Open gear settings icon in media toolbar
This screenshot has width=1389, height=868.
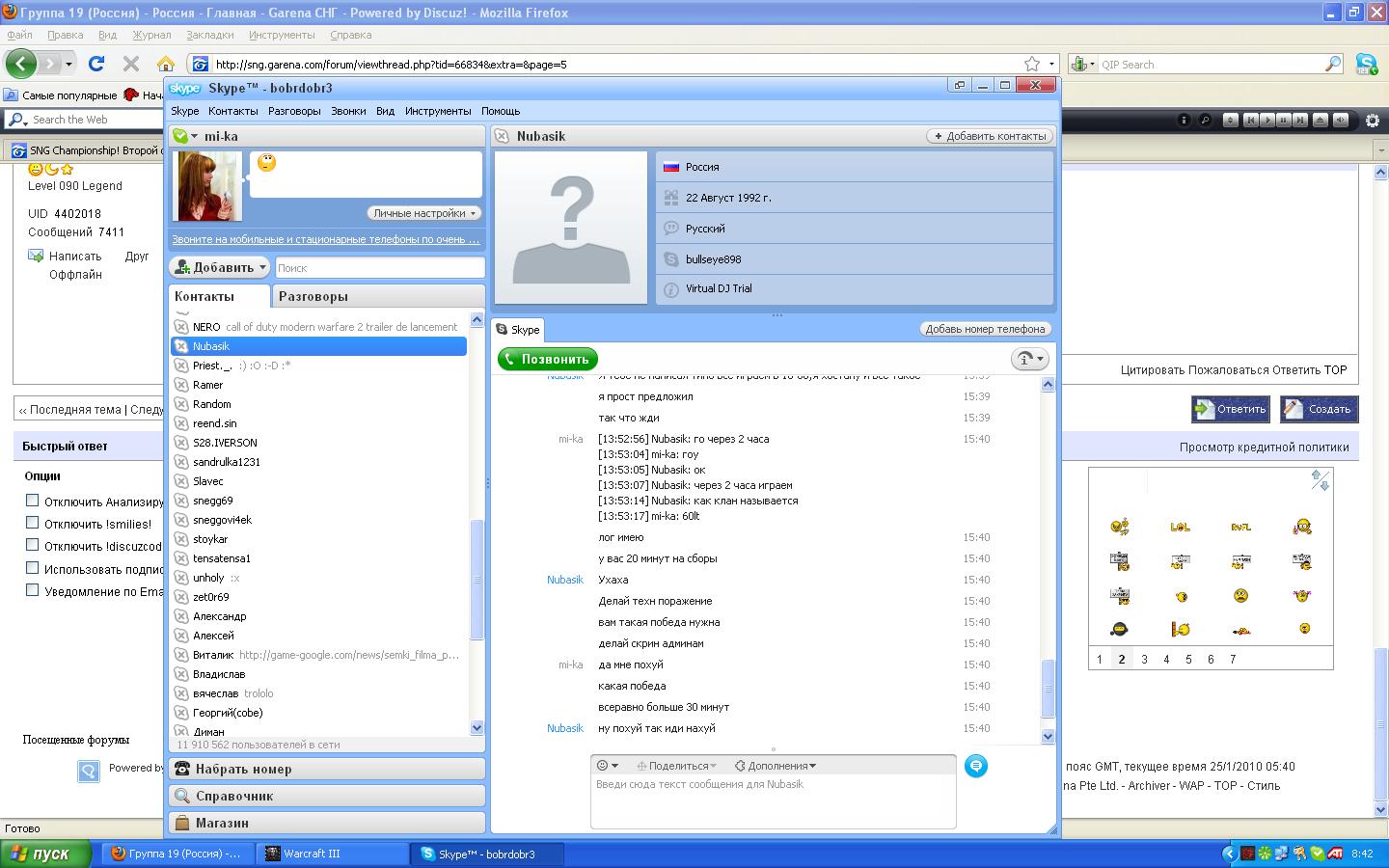[x=1373, y=120]
